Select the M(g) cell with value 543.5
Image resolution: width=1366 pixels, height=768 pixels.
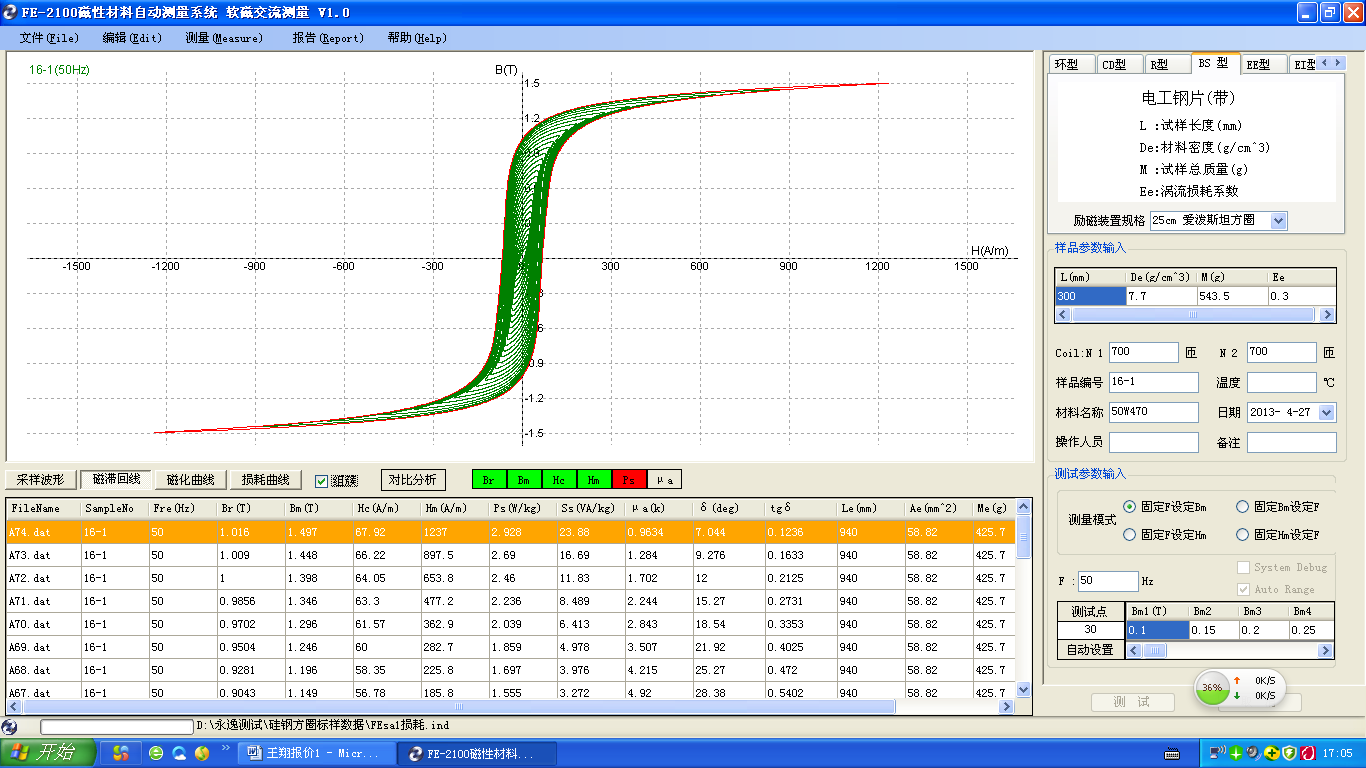click(x=1231, y=296)
